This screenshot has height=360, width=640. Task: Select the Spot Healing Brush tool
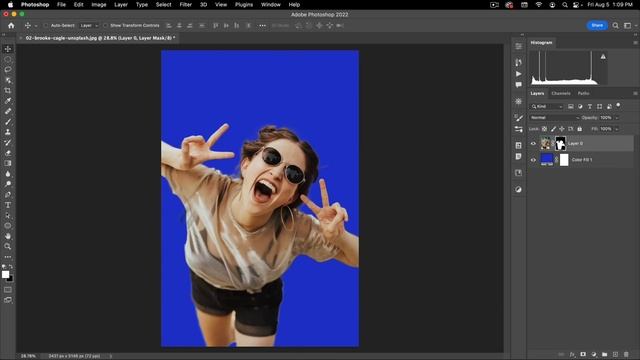coord(8,111)
